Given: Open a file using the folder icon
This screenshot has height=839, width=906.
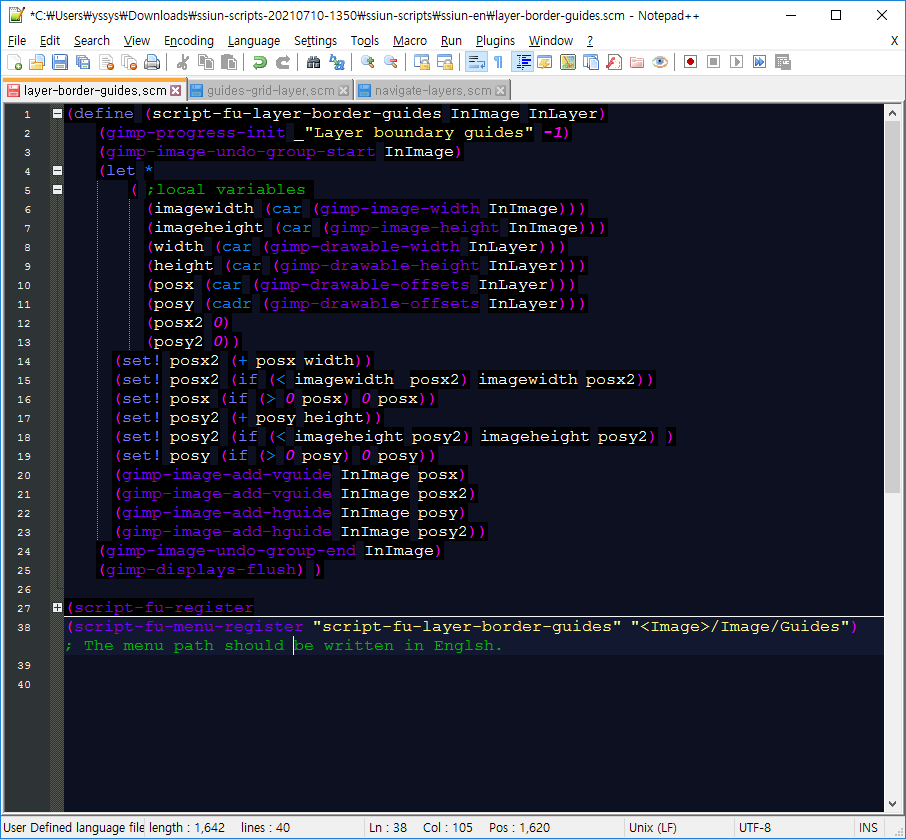Looking at the screenshot, I should click(x=37, y=62).
